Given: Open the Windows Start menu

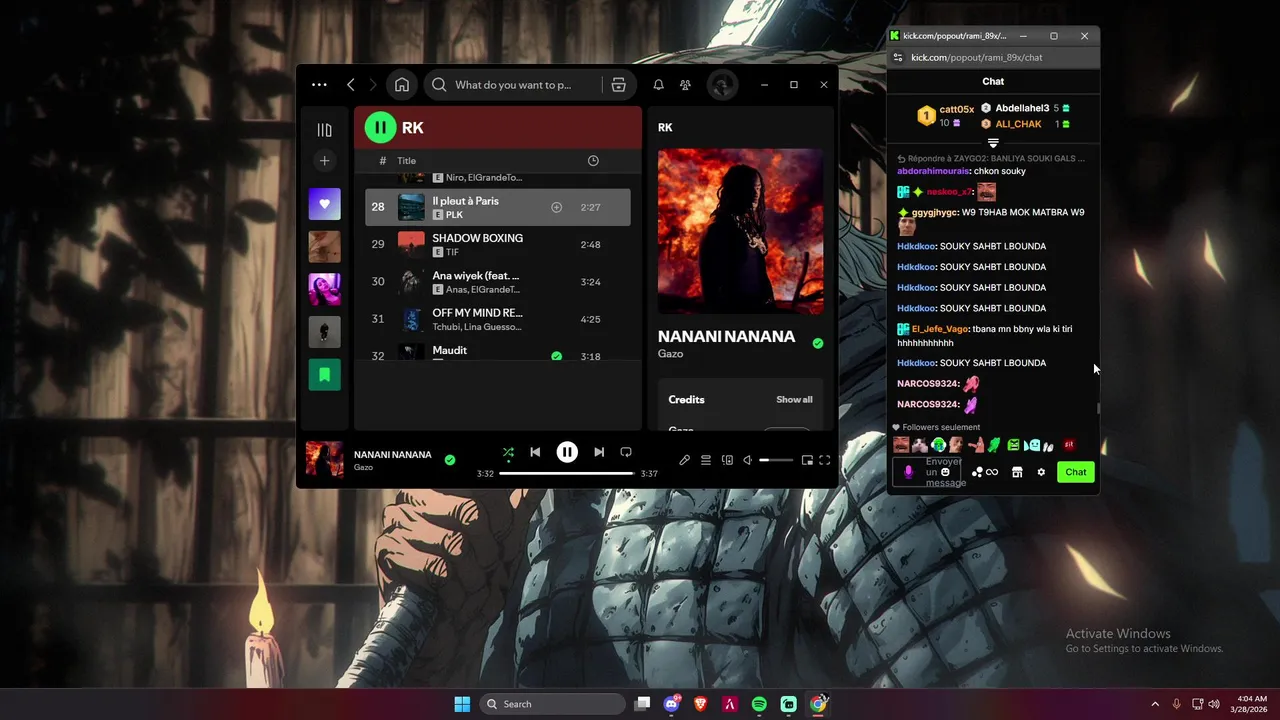Looking at the screenshot, I should (x=462, y=704).
